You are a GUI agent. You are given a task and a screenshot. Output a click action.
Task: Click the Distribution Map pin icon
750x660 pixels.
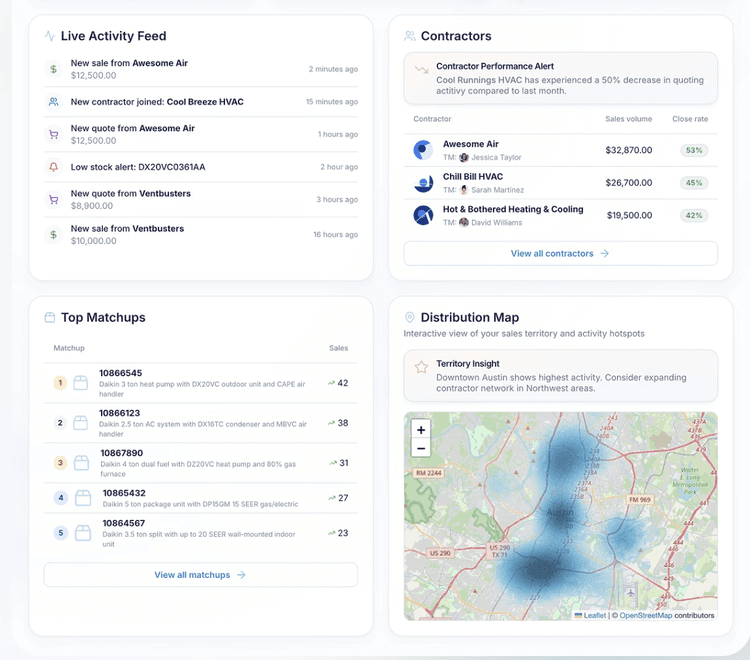409,318
